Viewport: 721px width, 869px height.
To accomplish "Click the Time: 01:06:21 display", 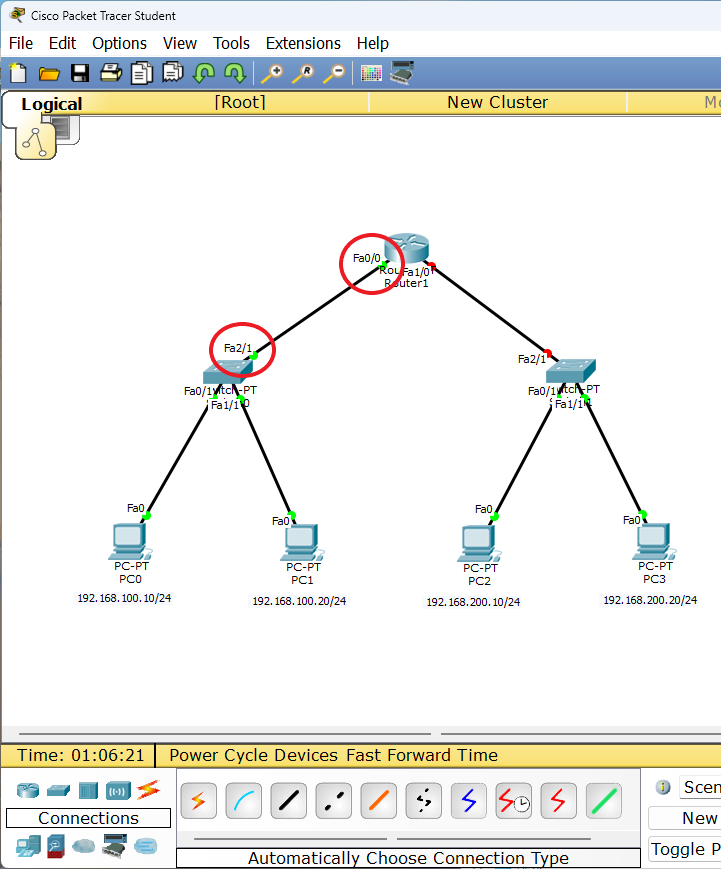I will (80, 755).
